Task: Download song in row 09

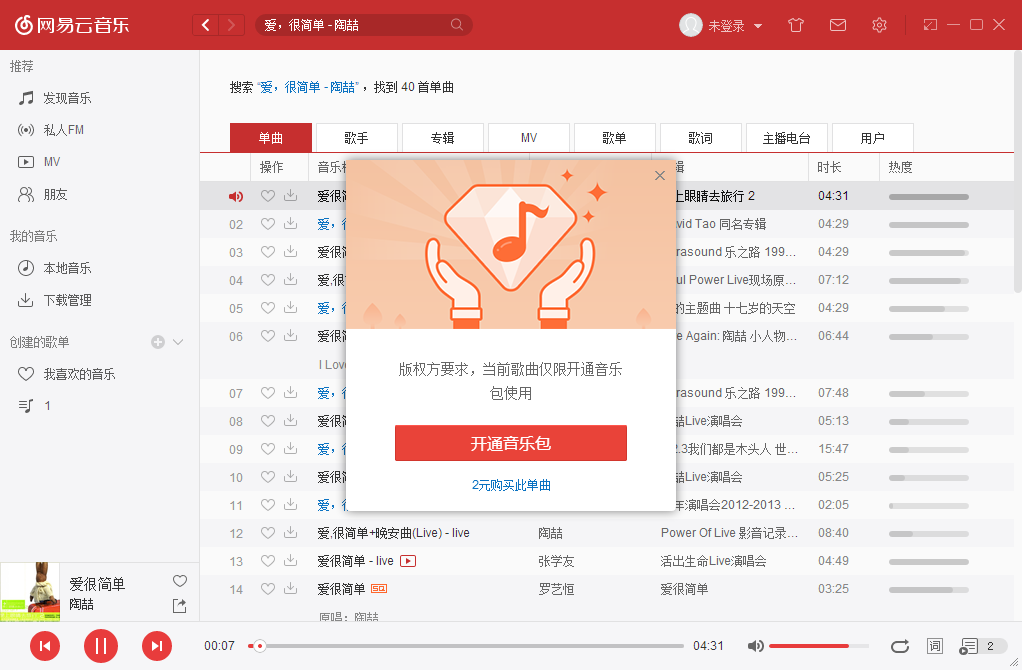Action: click(291, 448)
